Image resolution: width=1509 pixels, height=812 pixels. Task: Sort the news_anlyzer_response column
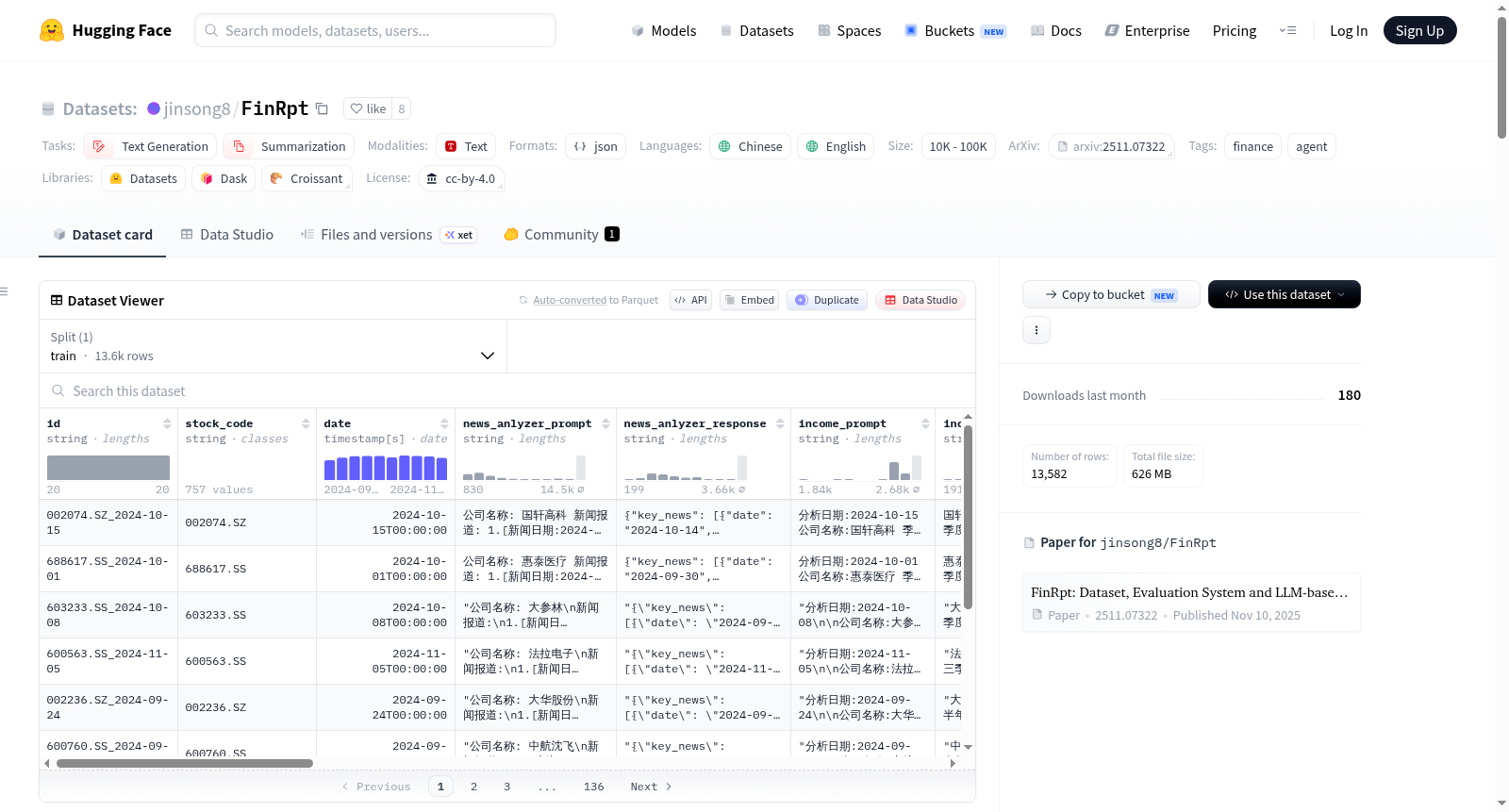click(x=780, y=423)
